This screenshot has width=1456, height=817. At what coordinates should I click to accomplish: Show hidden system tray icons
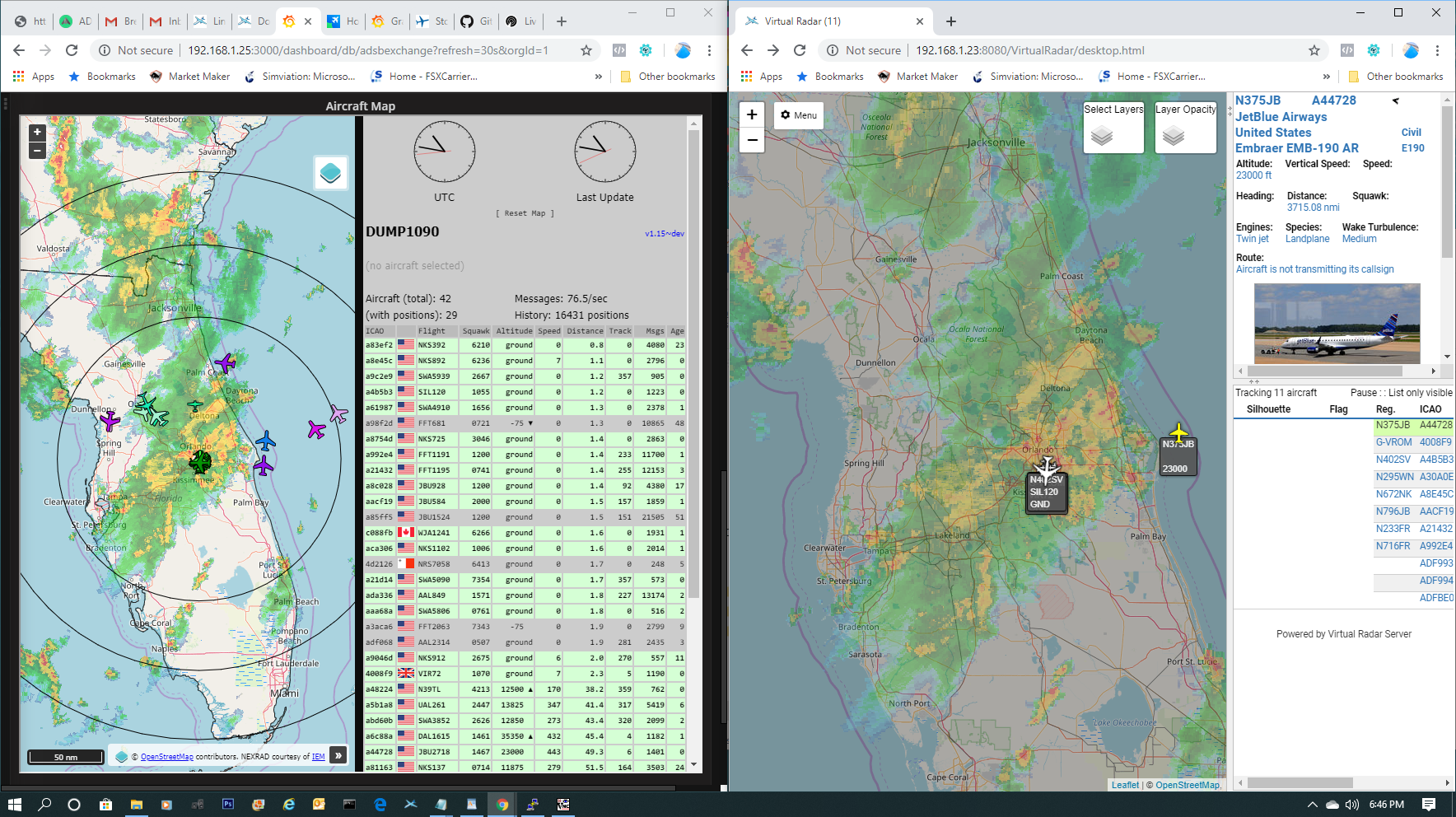[x=1312, y=805]
